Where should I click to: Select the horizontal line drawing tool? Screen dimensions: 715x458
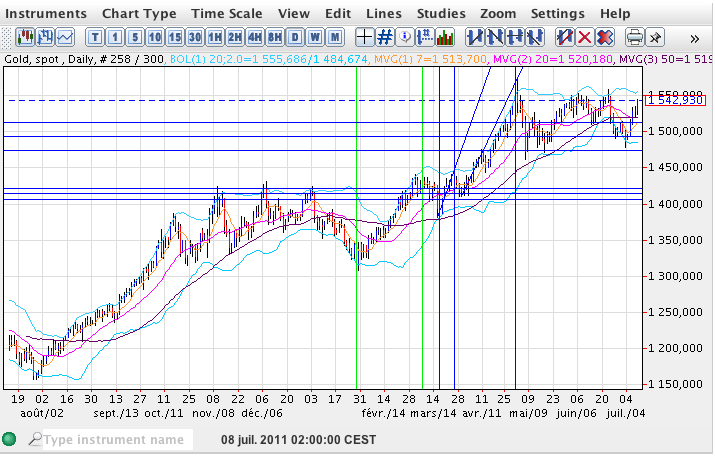[515, 37]
